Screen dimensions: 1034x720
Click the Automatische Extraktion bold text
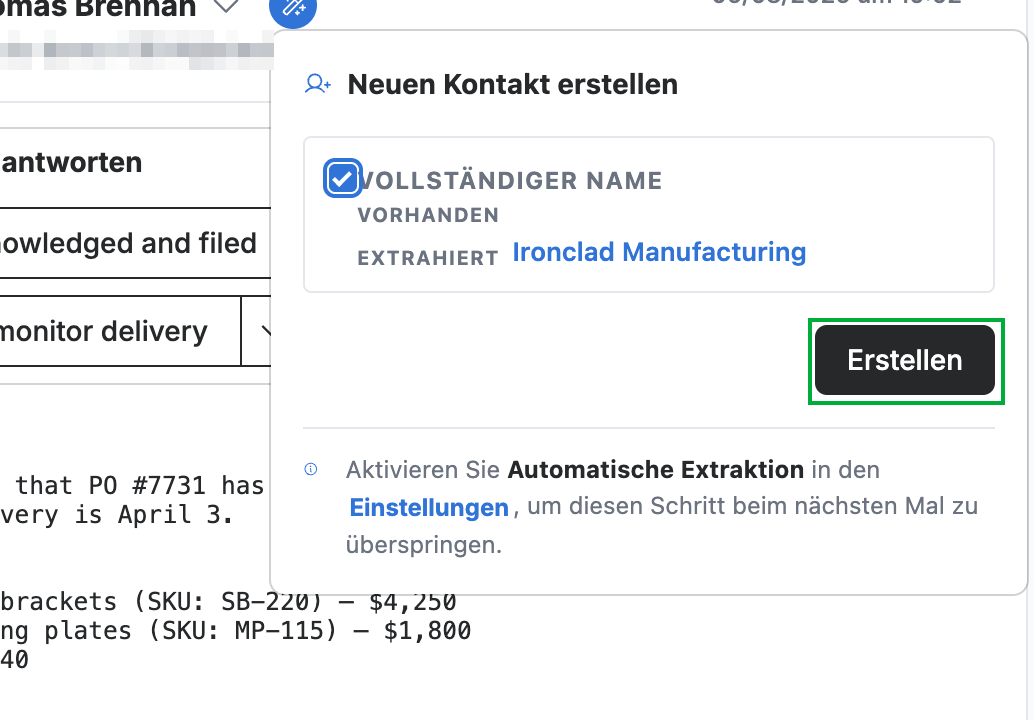tap(655, 469)
